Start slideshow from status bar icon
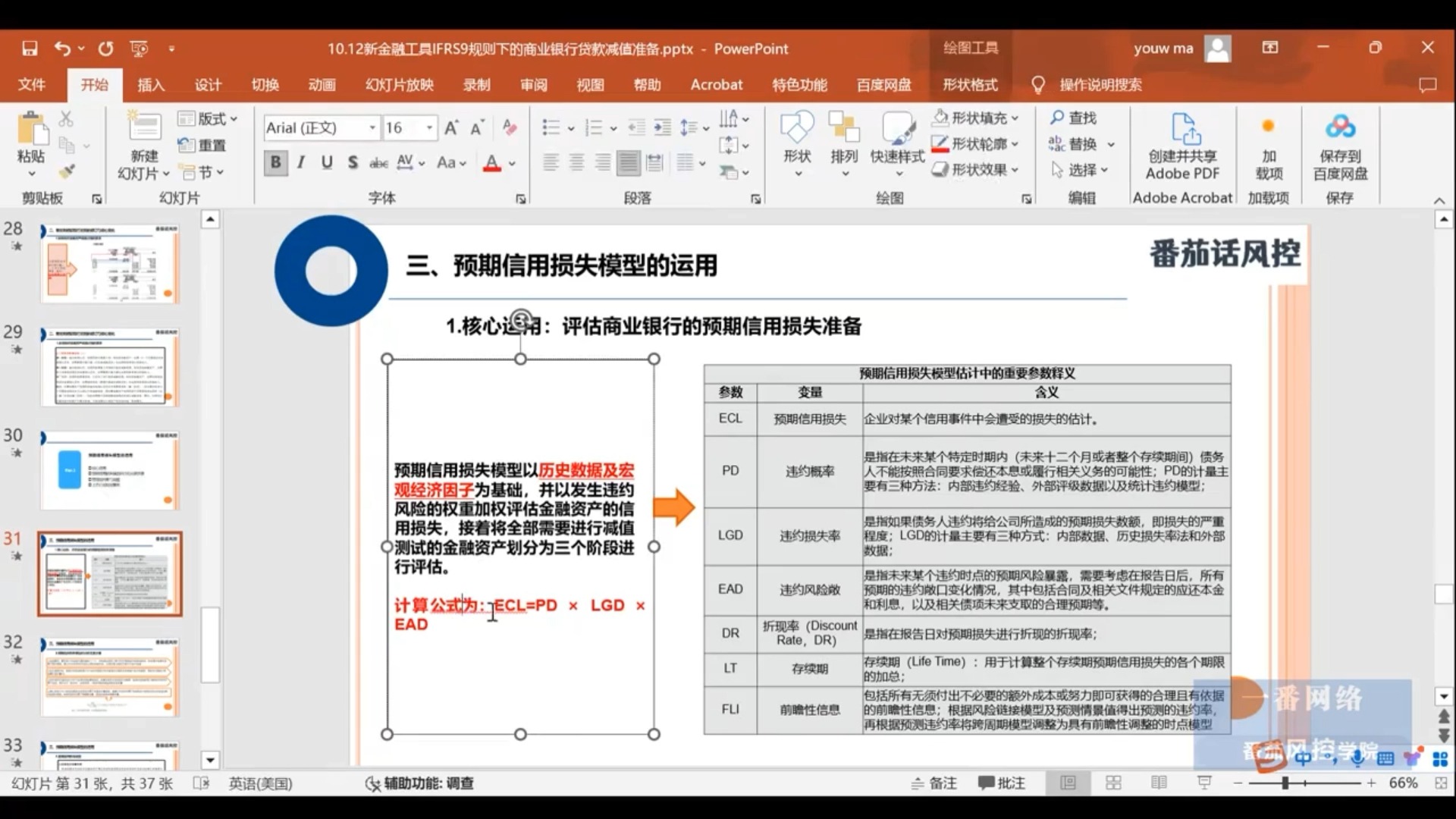 coord(1204,783)
